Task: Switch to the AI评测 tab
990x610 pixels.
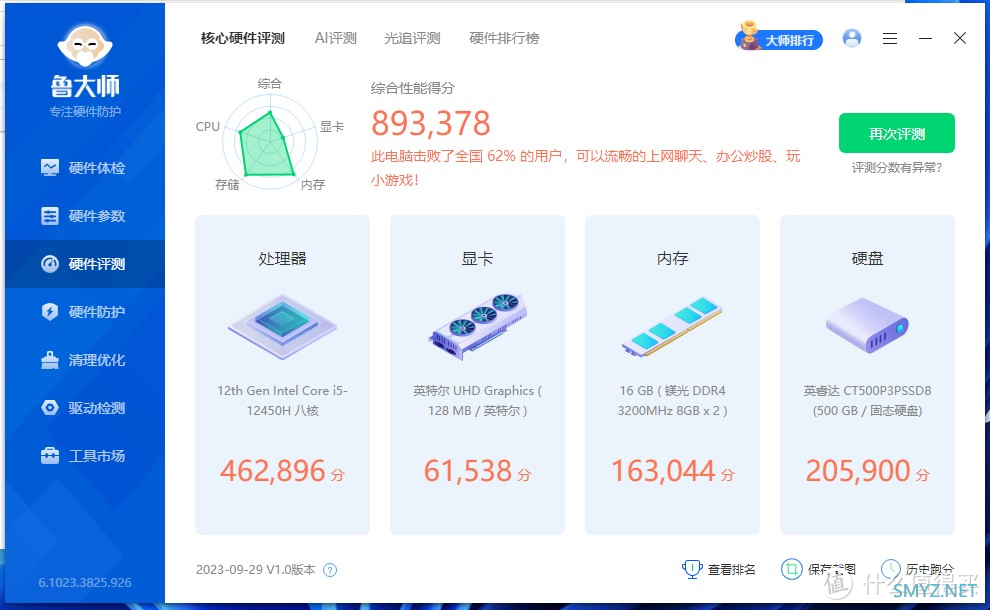Action: coord(335,39)
